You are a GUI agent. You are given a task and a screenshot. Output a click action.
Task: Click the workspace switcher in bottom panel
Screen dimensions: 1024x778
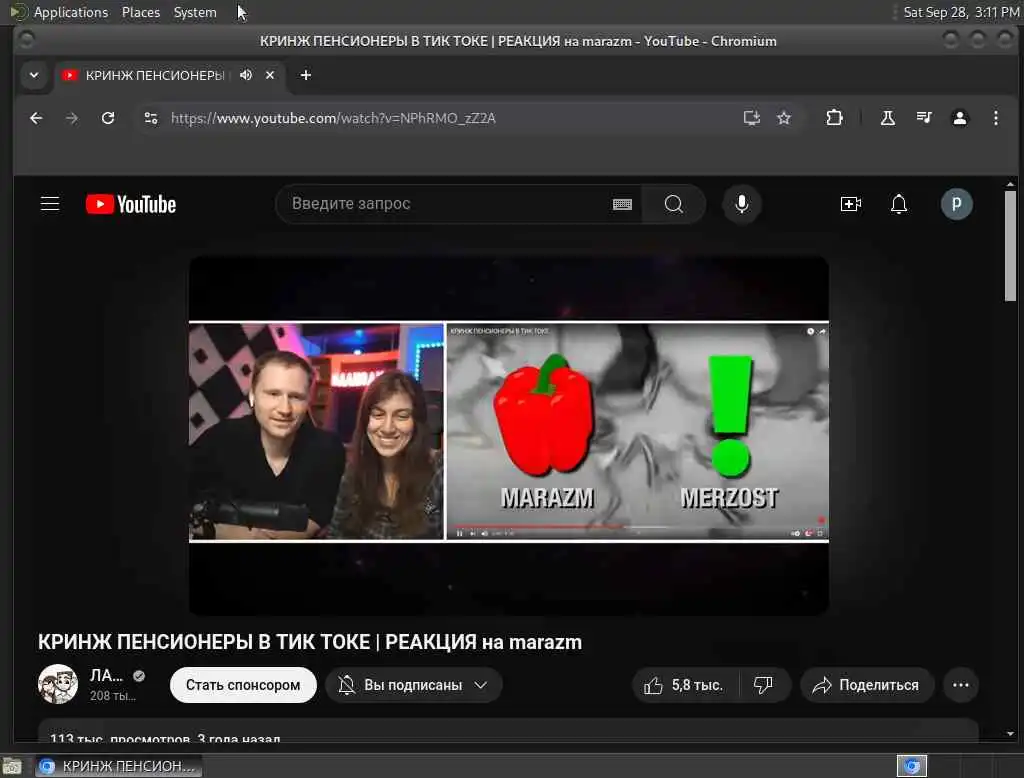[x=912, y=766]
